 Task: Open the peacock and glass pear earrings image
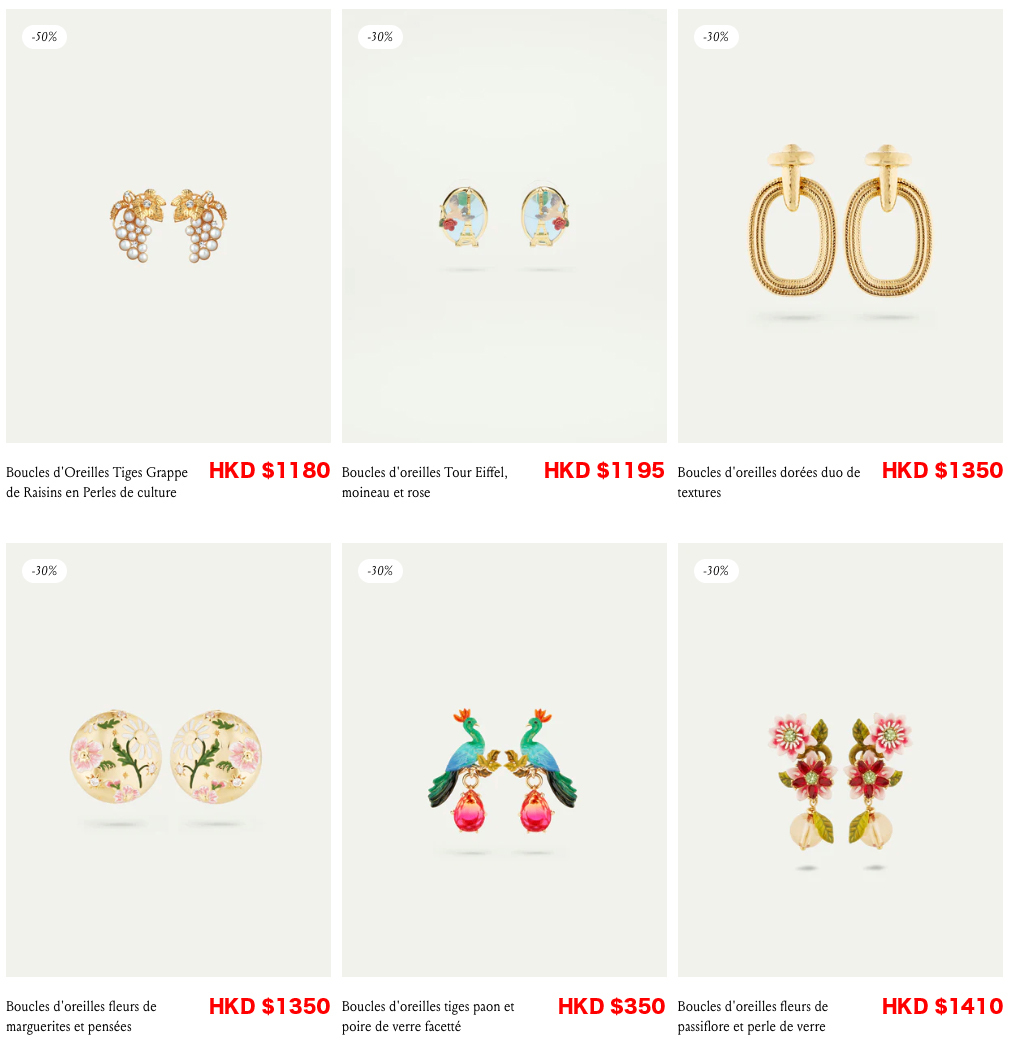(504, 759)
